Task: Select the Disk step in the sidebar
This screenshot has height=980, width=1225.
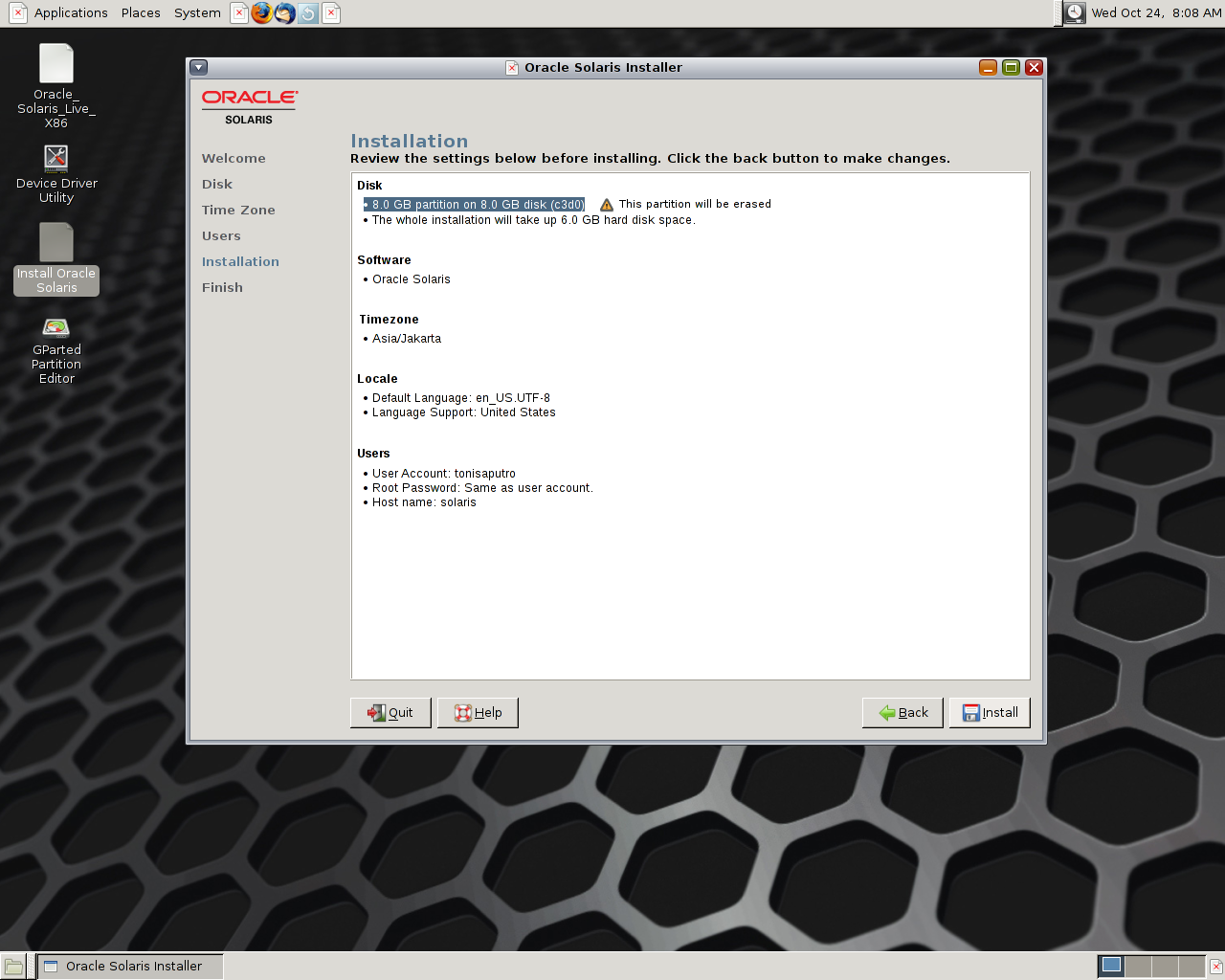Action: pyautogui.click(x=217, y=184)
